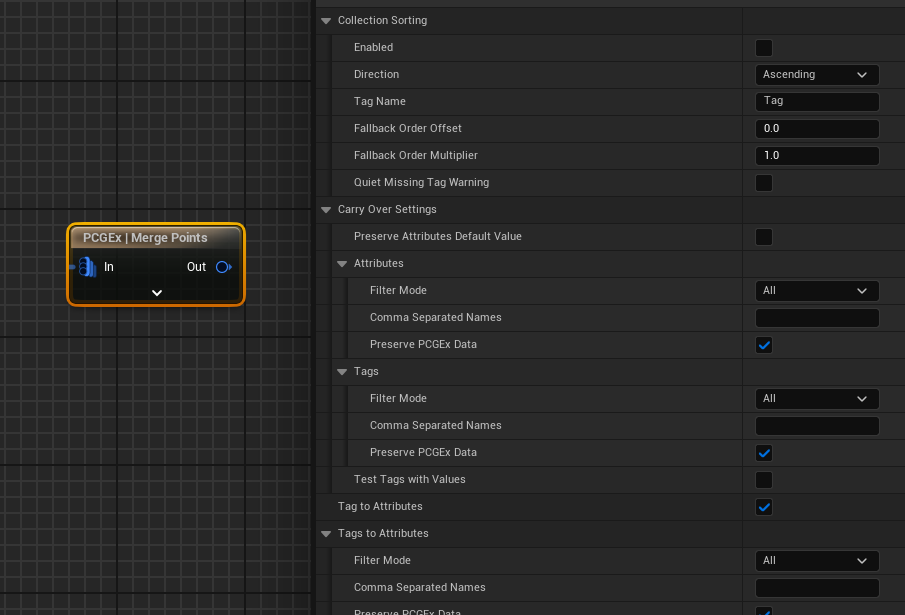
Task: Select the PCGEx | Merge Points node title
Action: (146, 238)
